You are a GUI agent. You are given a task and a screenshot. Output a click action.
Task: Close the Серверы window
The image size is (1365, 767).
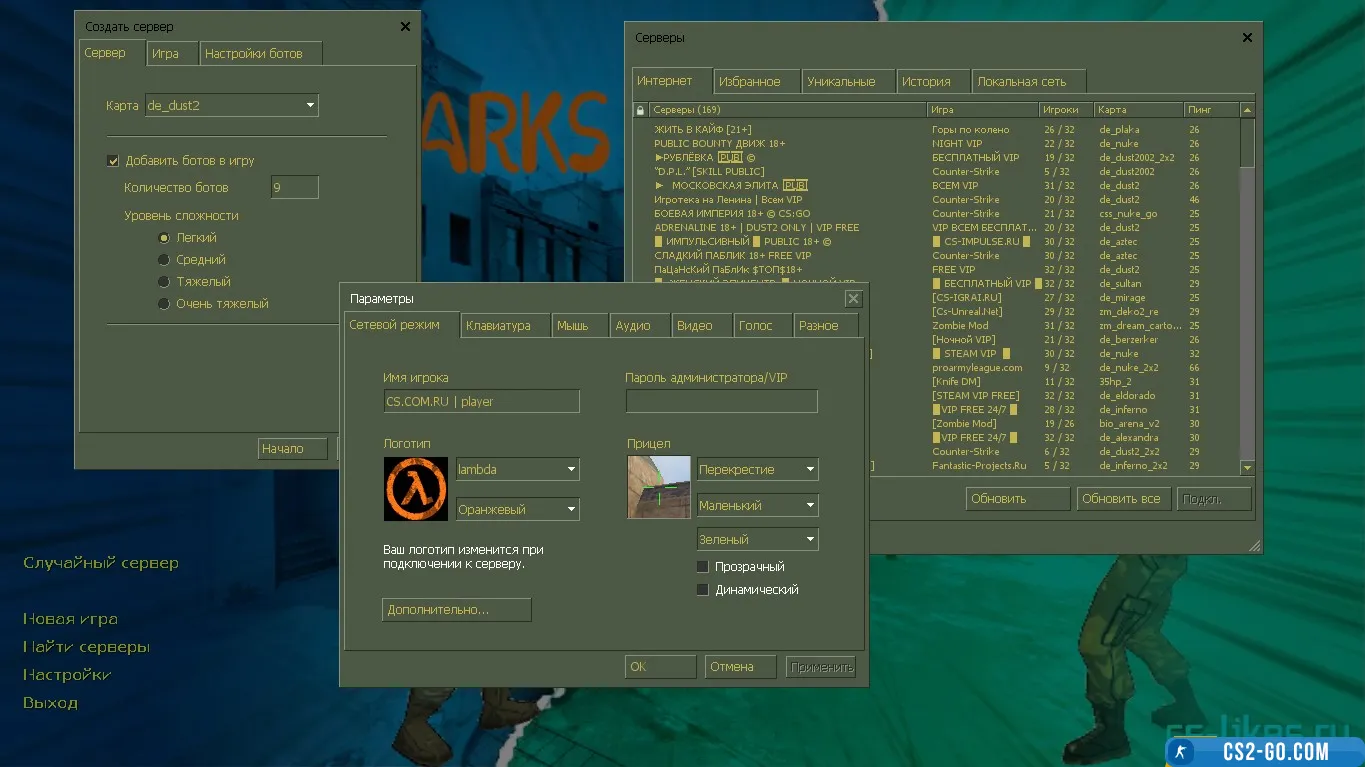coord(1247,38)
